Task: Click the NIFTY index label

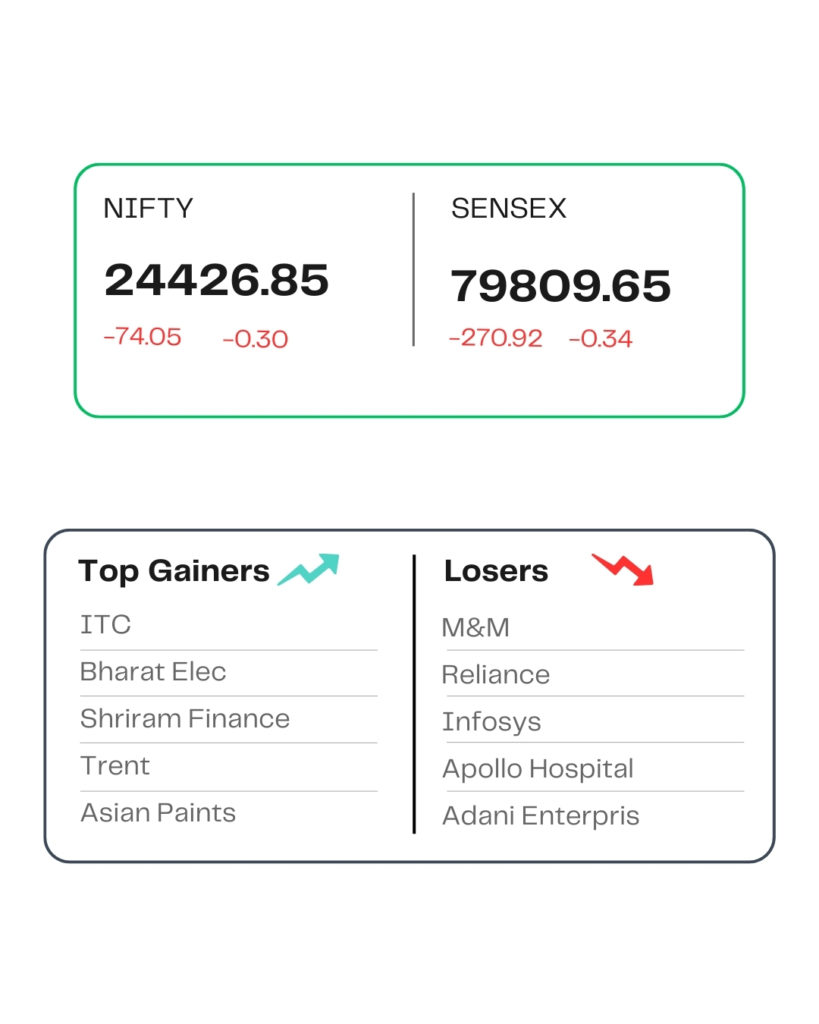Action: (x=148, y=208)
